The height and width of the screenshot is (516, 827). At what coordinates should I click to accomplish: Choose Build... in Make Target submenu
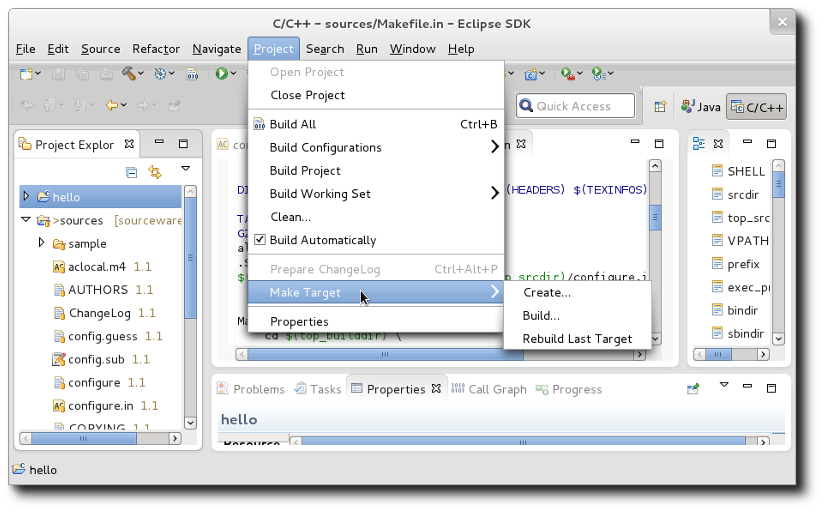(577, 316)
